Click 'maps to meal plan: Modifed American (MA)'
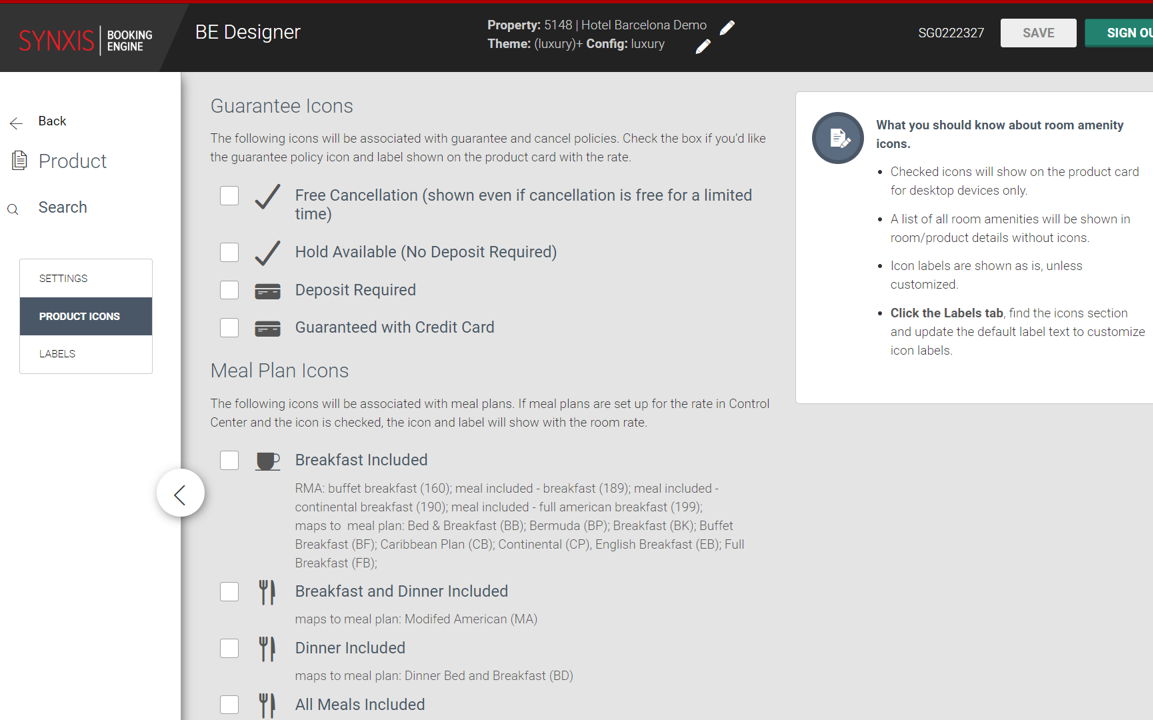The image size is (1153, 720). (x=416, y=619)
